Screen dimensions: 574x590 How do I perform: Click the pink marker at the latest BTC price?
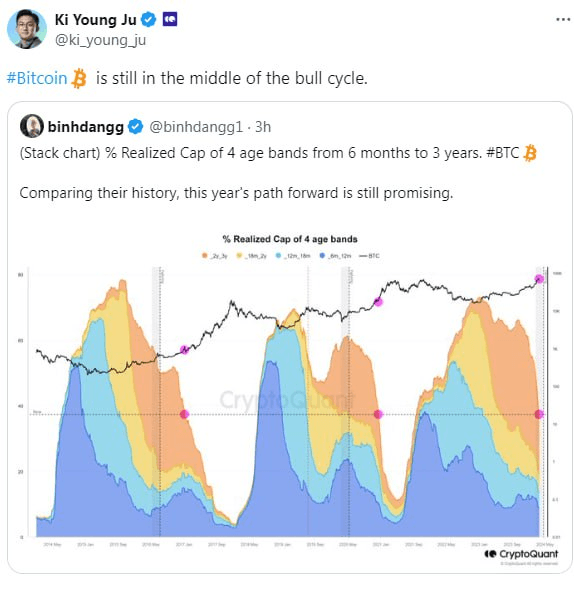(x=539, y=279)
